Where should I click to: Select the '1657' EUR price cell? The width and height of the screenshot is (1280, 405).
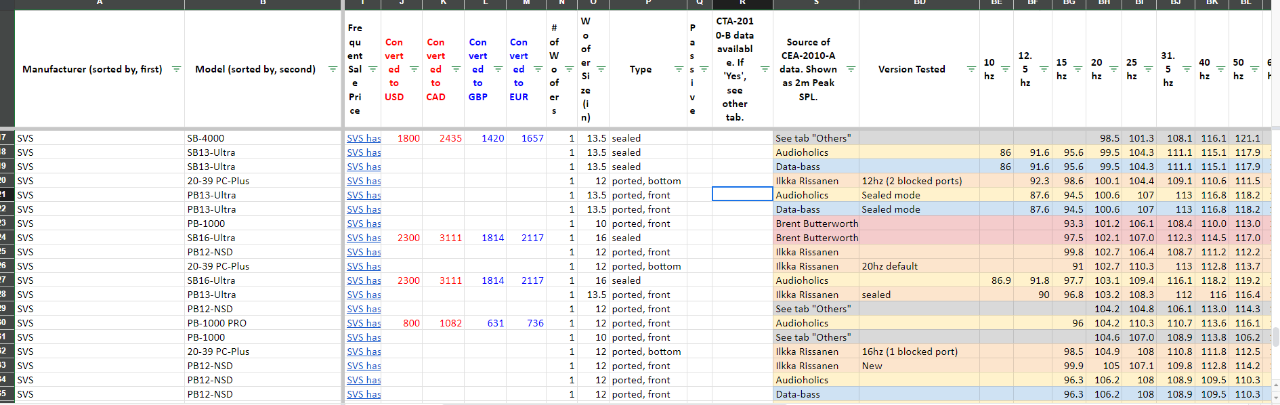point(526,137)
